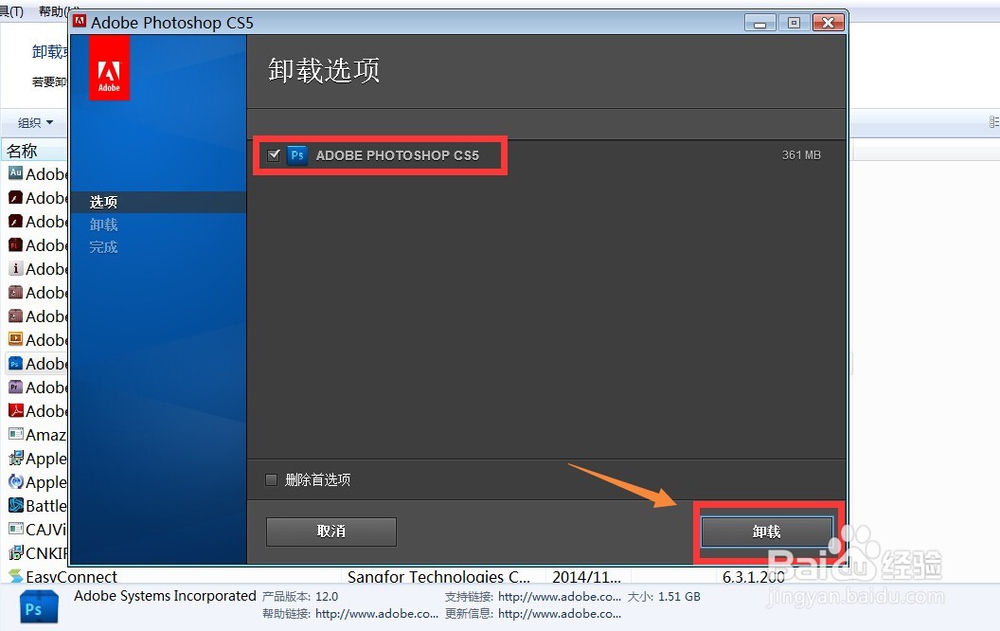
Task: Click the Amazon entry icon in the program list
Action: [14, 435]
